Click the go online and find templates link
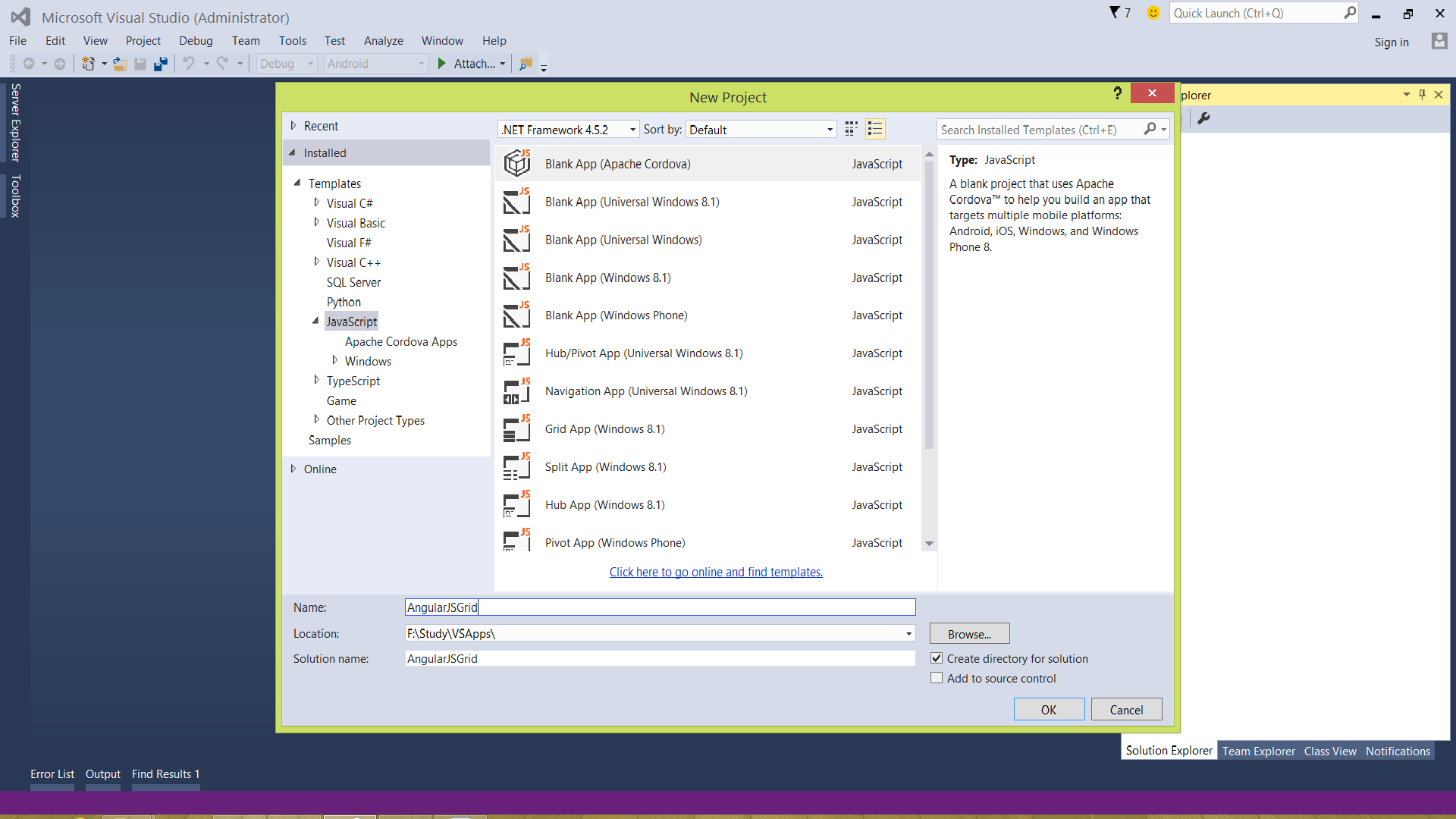The image size is (1456, 819). pos(716,572)
